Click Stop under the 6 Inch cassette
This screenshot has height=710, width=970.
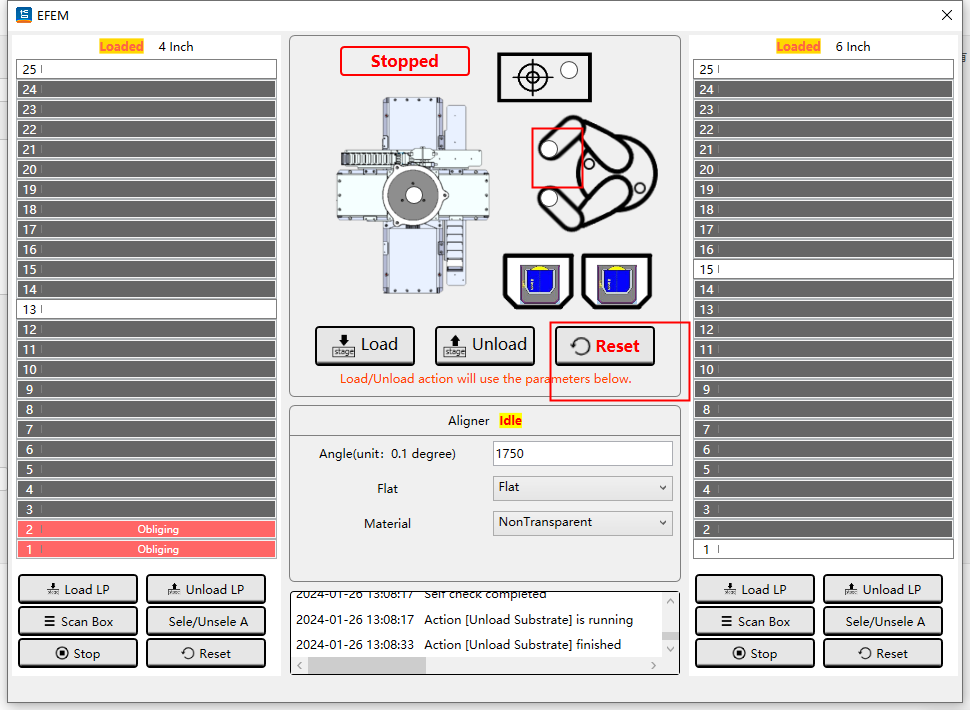755,653
